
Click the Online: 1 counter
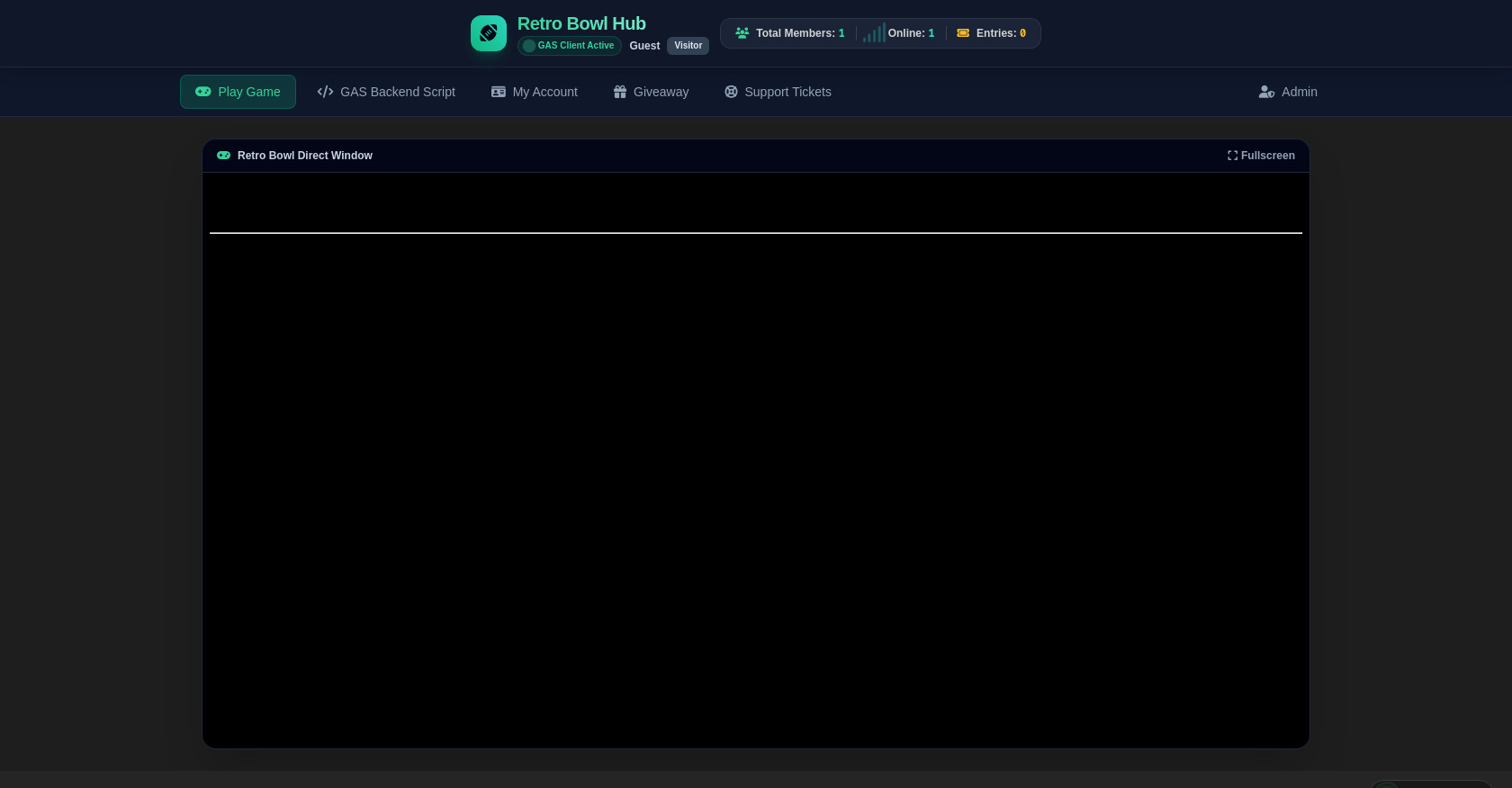point(899,33)
